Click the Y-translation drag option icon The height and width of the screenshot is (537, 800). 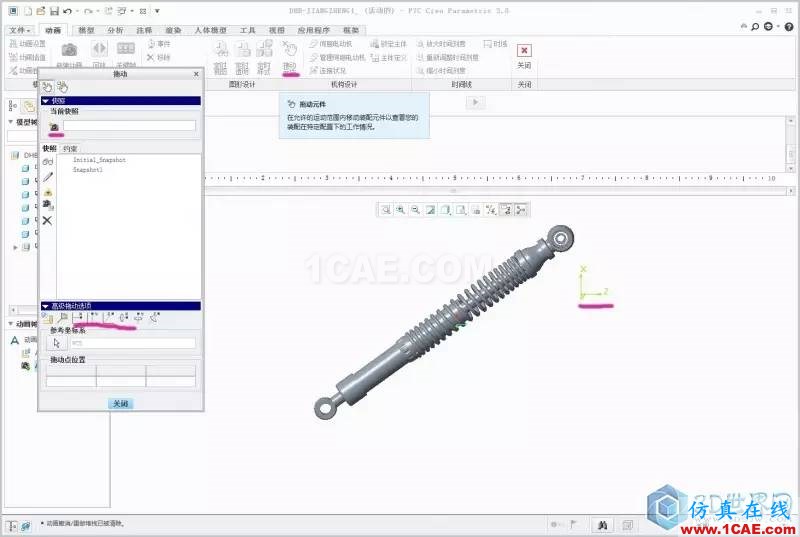click(x=93, y=318)
